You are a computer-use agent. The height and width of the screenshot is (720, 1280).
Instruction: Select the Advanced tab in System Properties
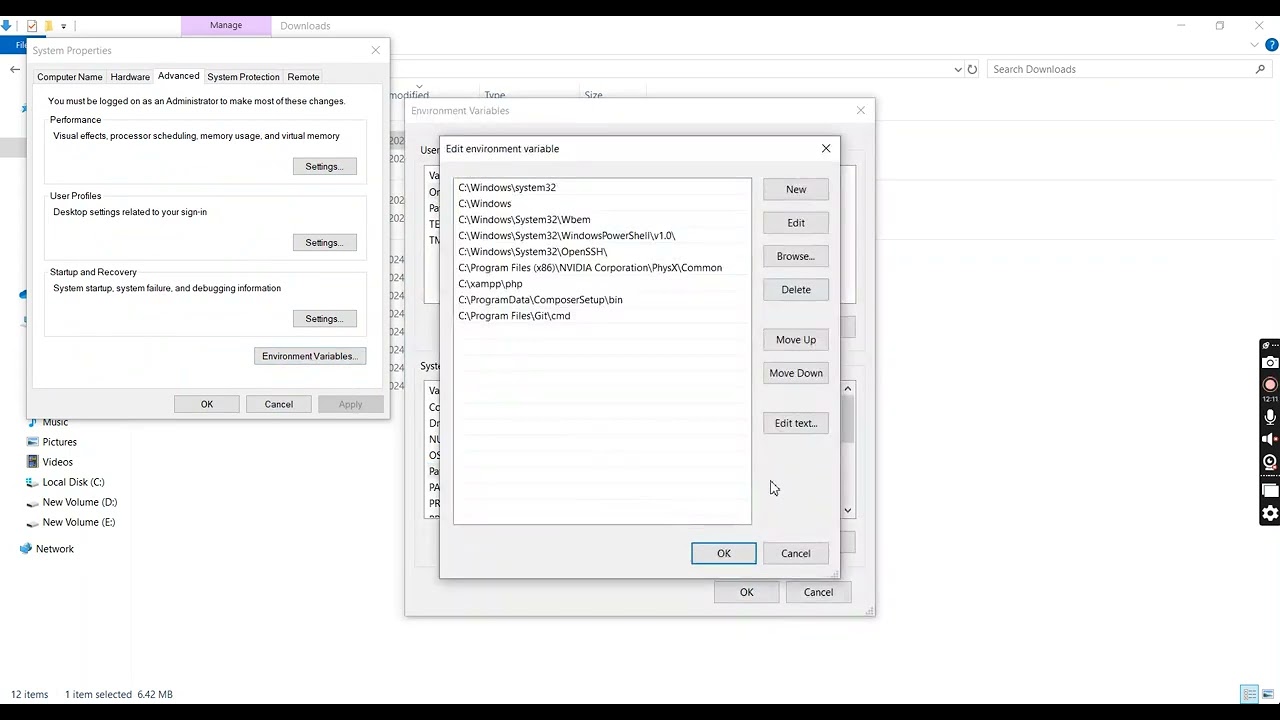tap(178, 76)
